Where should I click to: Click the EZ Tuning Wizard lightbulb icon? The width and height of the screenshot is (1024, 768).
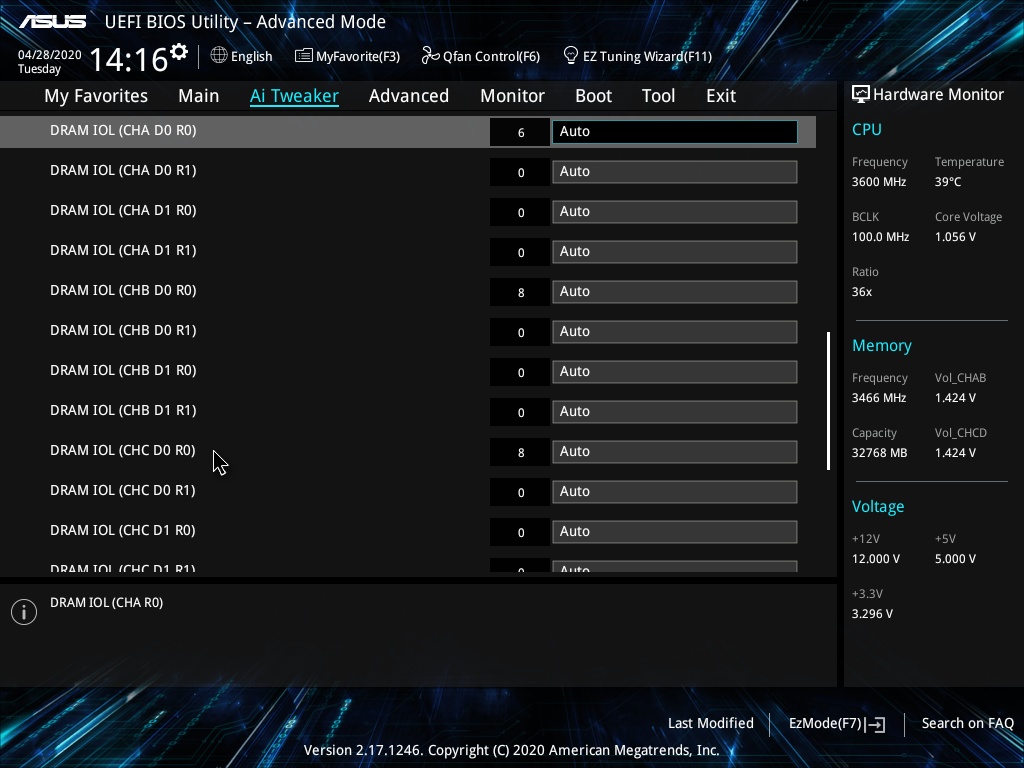[571, 56]
